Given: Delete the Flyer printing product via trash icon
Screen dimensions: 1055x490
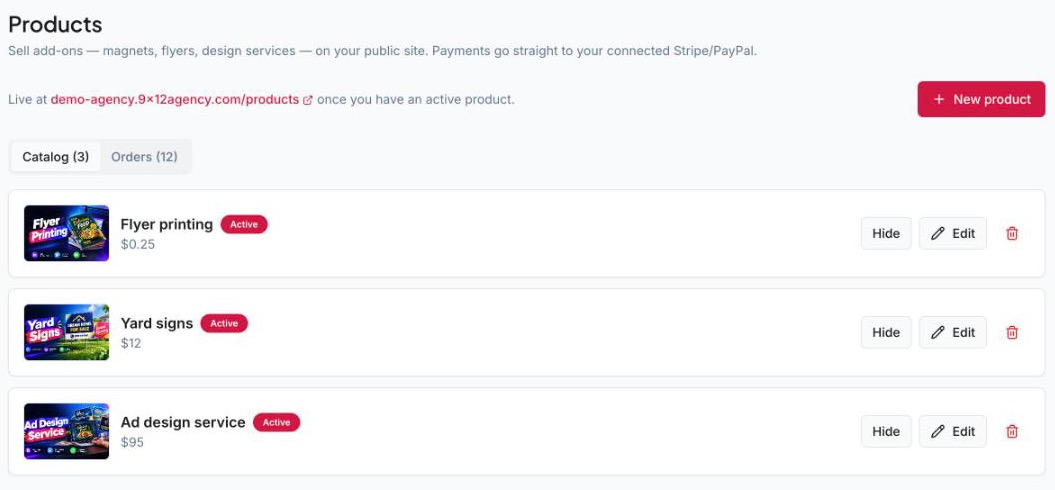Looking at the screenshot, I should 1011,234.
